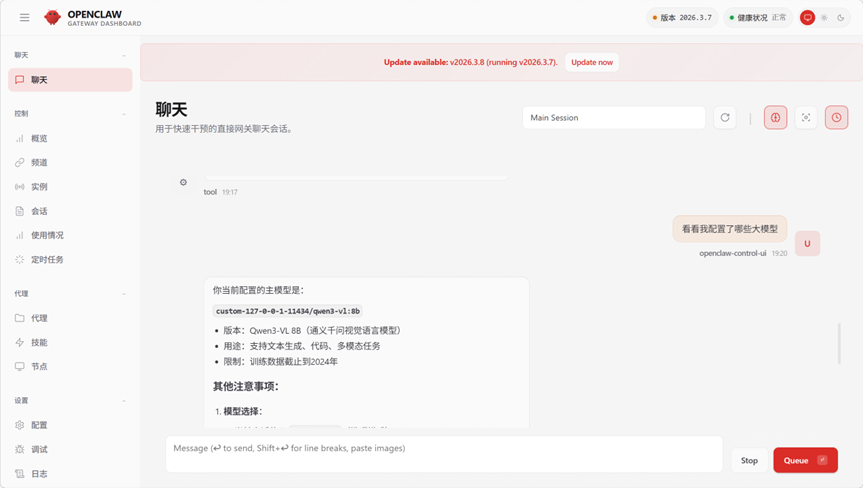Open 代理 agents page
Image resolution: width=863 pixels, height=488 pixels.
coord(70,318)
